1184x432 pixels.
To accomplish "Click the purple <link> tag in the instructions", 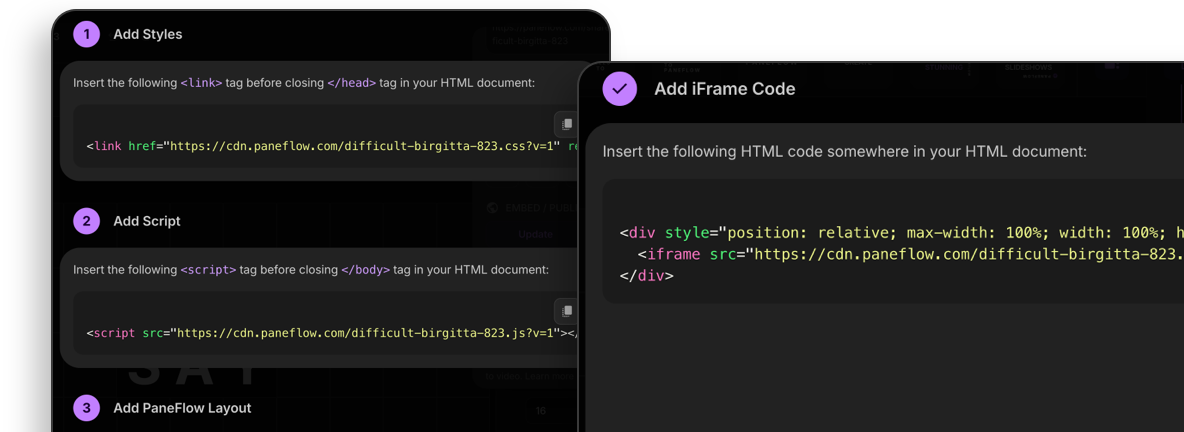I will click(x=202, y=82).
